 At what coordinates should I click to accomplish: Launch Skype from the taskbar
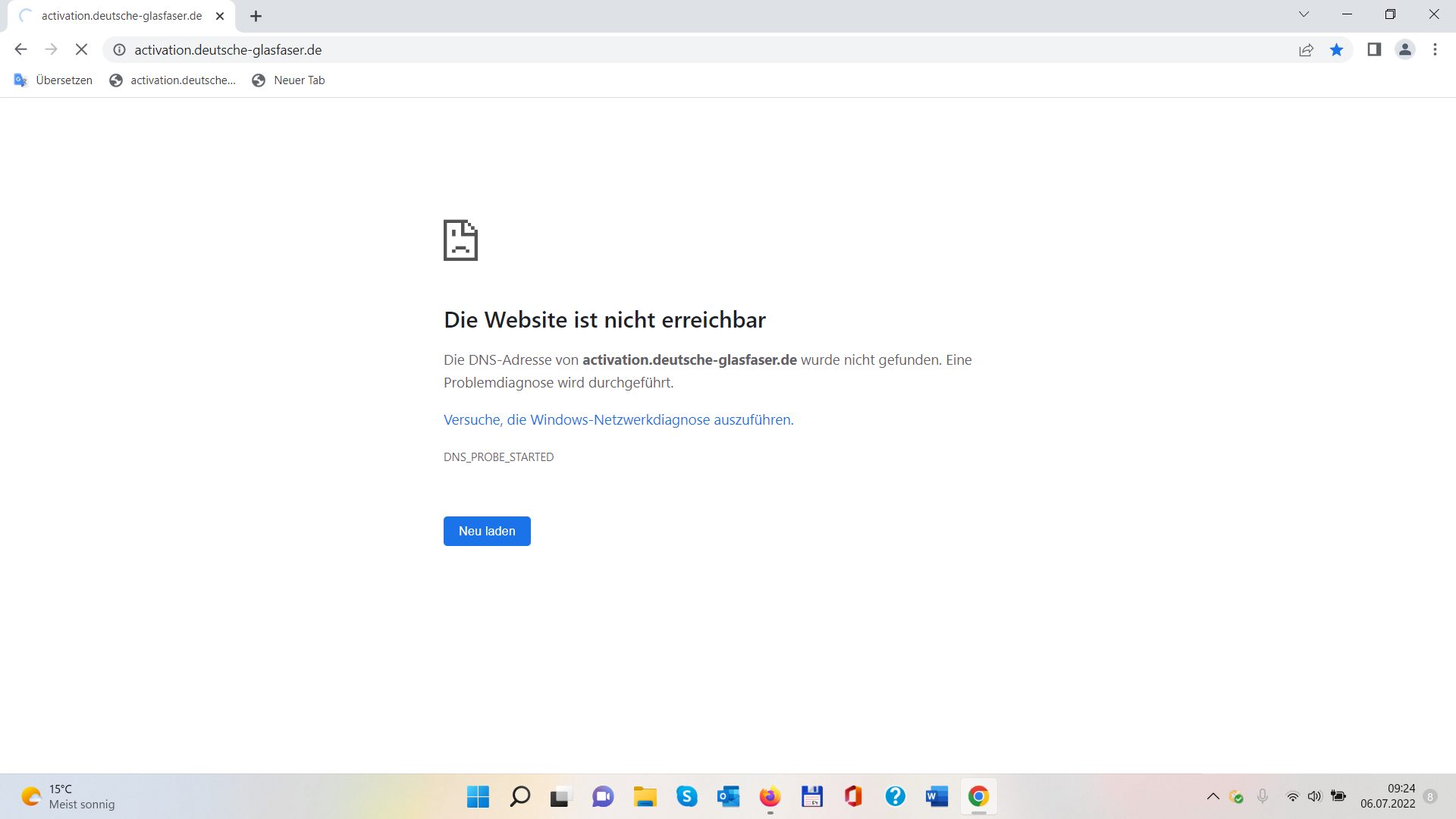coord(687,797)
